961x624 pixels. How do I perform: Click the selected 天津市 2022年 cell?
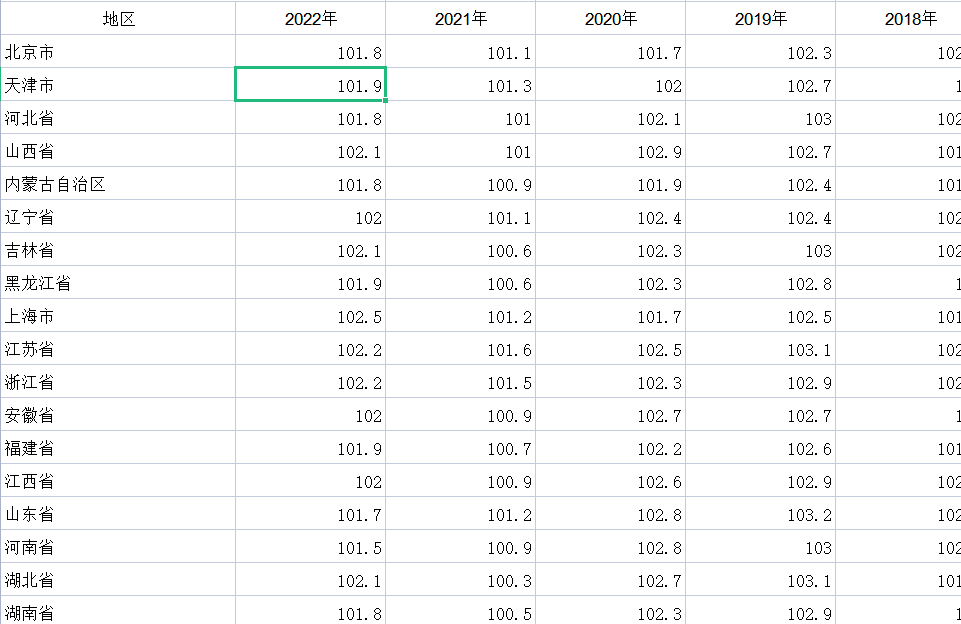click(310, 86)
